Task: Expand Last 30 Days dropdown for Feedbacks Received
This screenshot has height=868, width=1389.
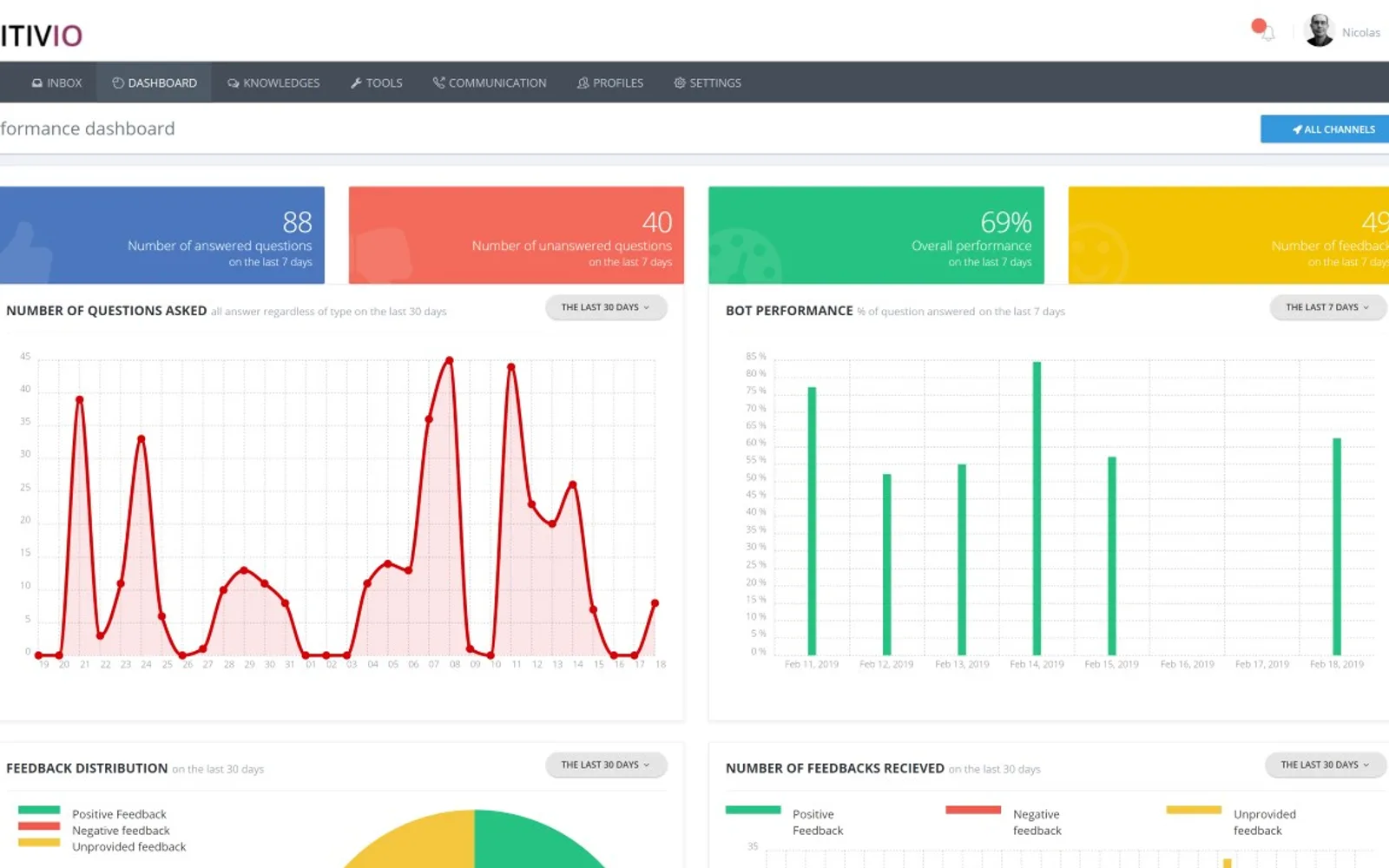Action: 1325,765
